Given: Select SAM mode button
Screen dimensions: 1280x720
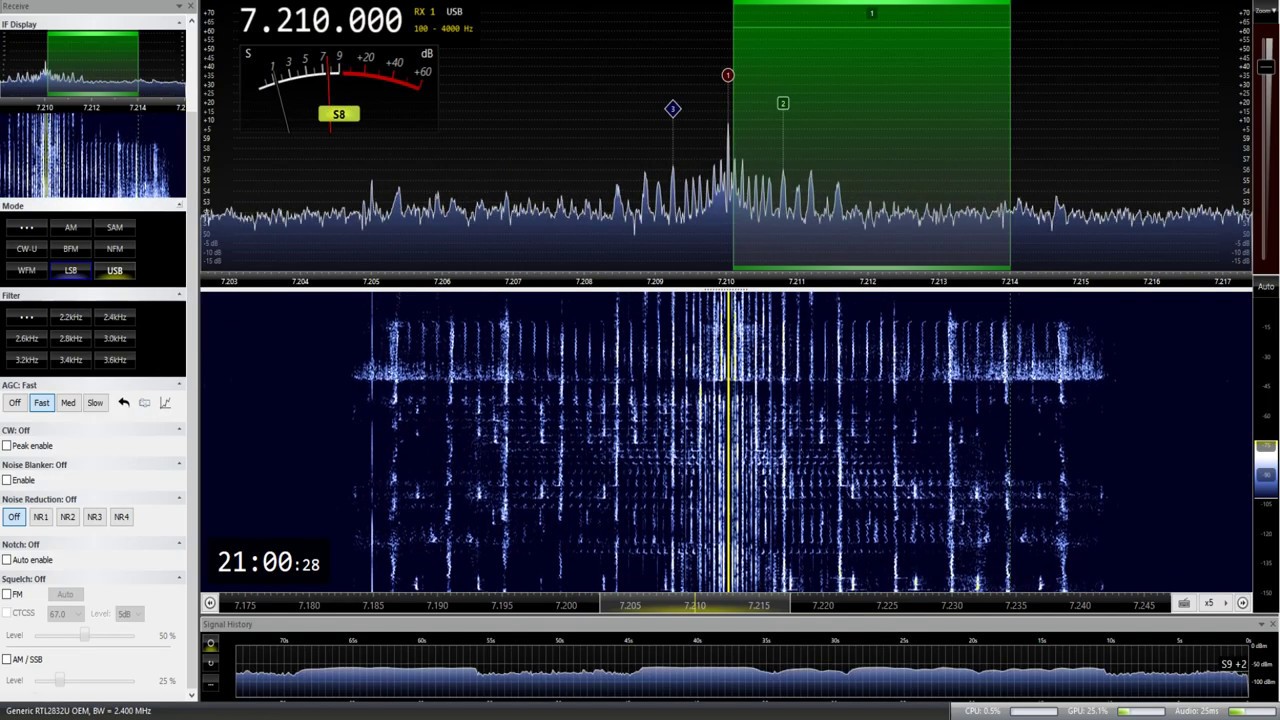Looking at the screenshot, I should pos(115,227).
